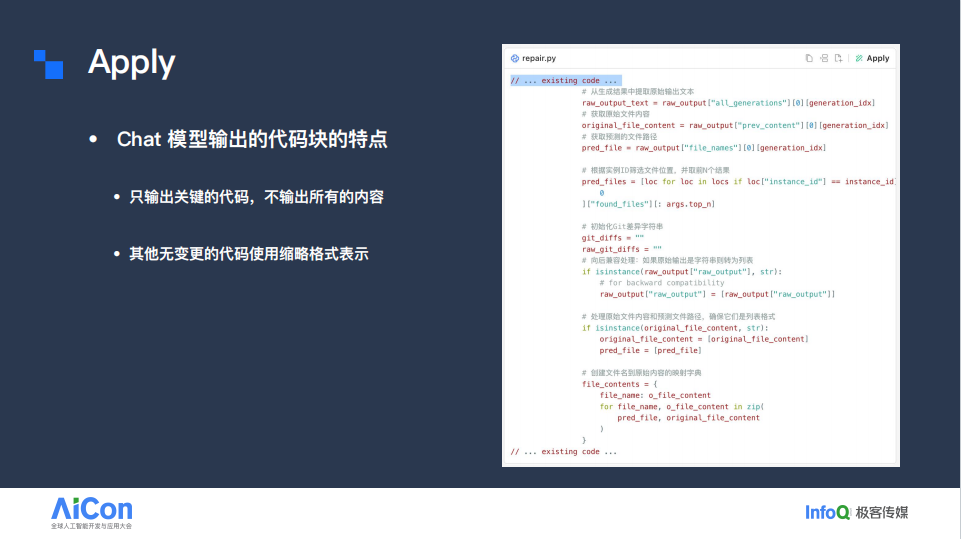
Task: Click the InfoQ 极客传媒 logo
Action: pos(856,512)
